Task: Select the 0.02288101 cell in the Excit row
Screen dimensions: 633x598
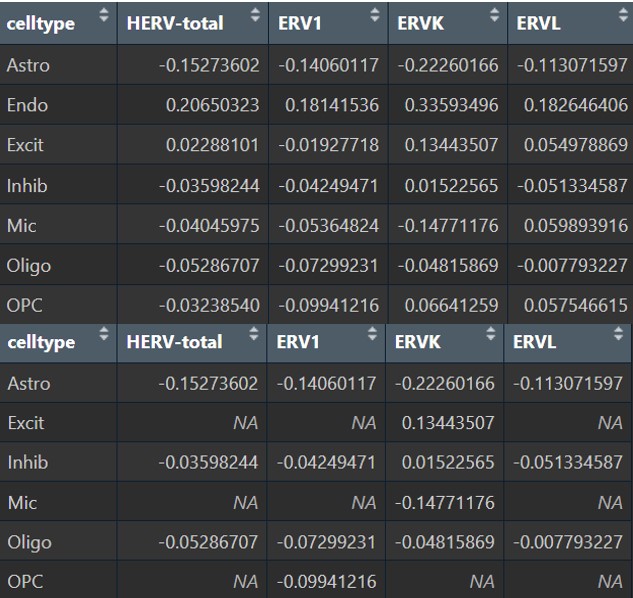Action: coord(213,145)
